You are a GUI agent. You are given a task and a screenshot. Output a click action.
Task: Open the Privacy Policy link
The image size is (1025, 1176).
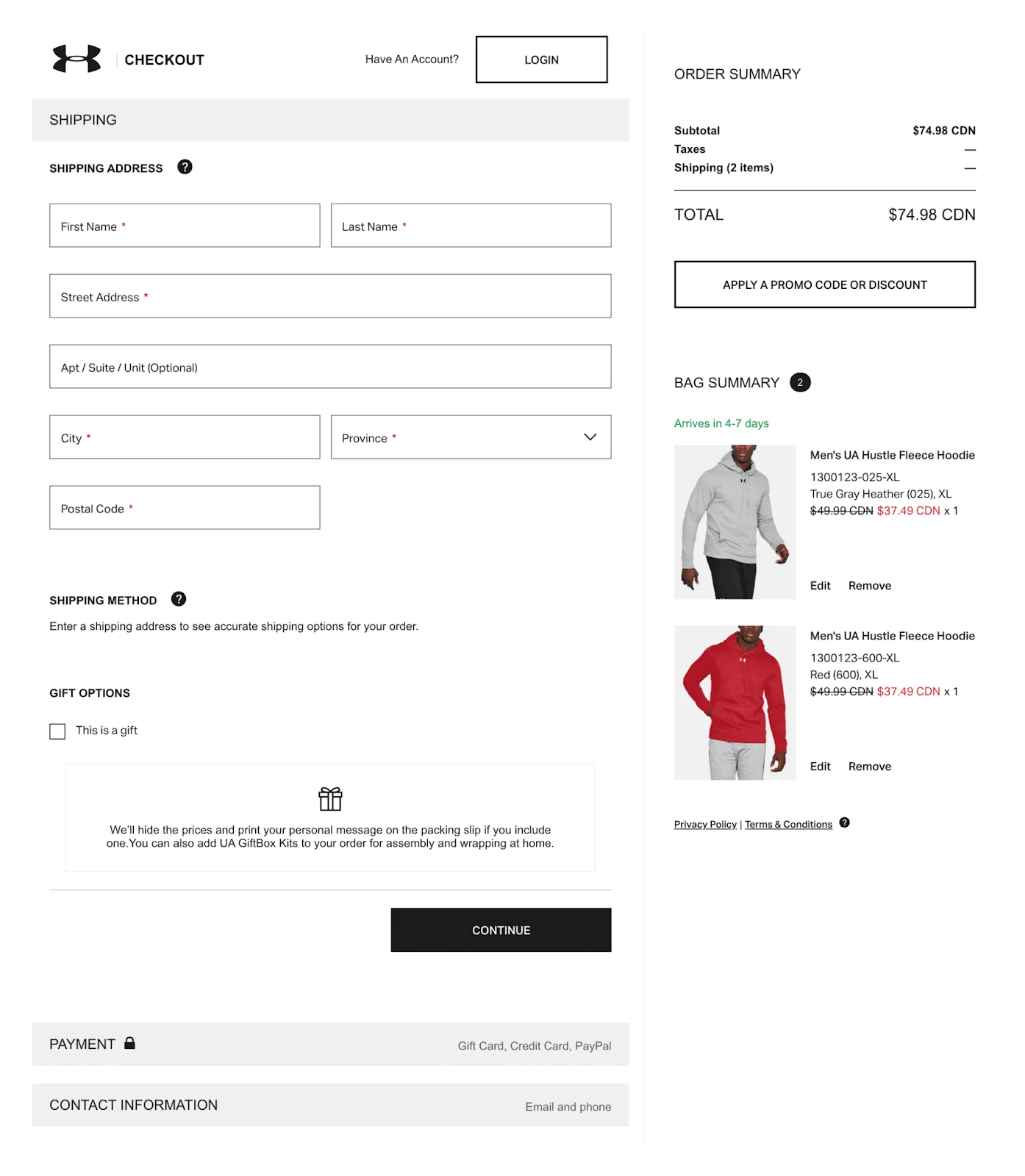click(x=704, y=824)
